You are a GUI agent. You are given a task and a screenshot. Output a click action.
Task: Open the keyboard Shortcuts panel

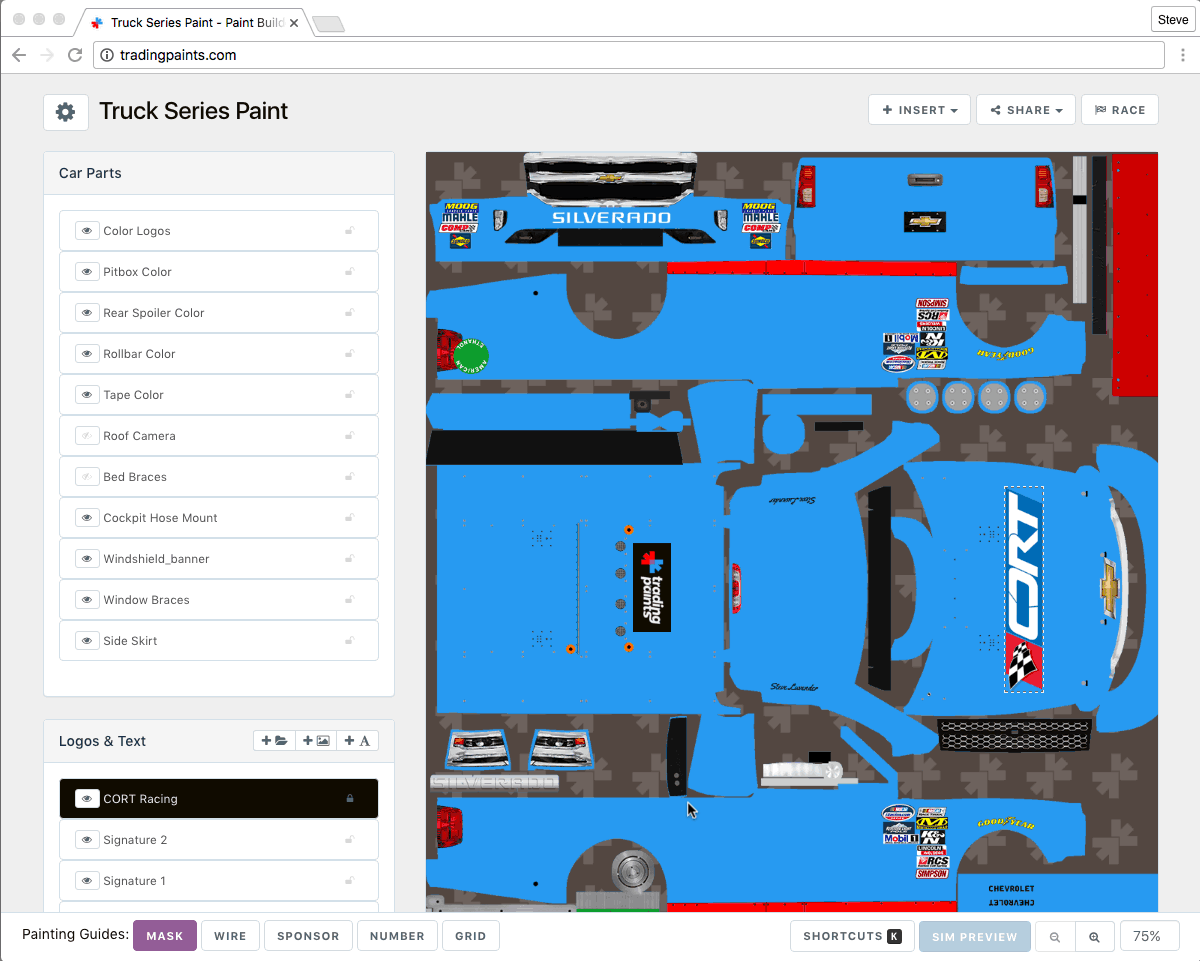(851, 936)
